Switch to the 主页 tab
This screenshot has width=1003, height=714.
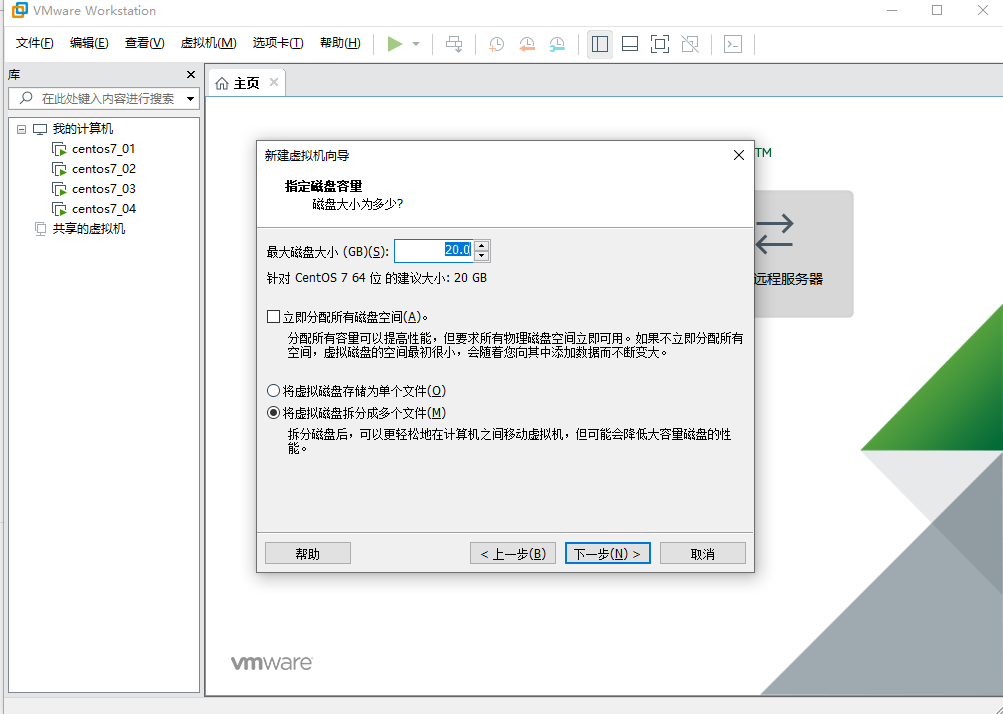tap(246, 83)
